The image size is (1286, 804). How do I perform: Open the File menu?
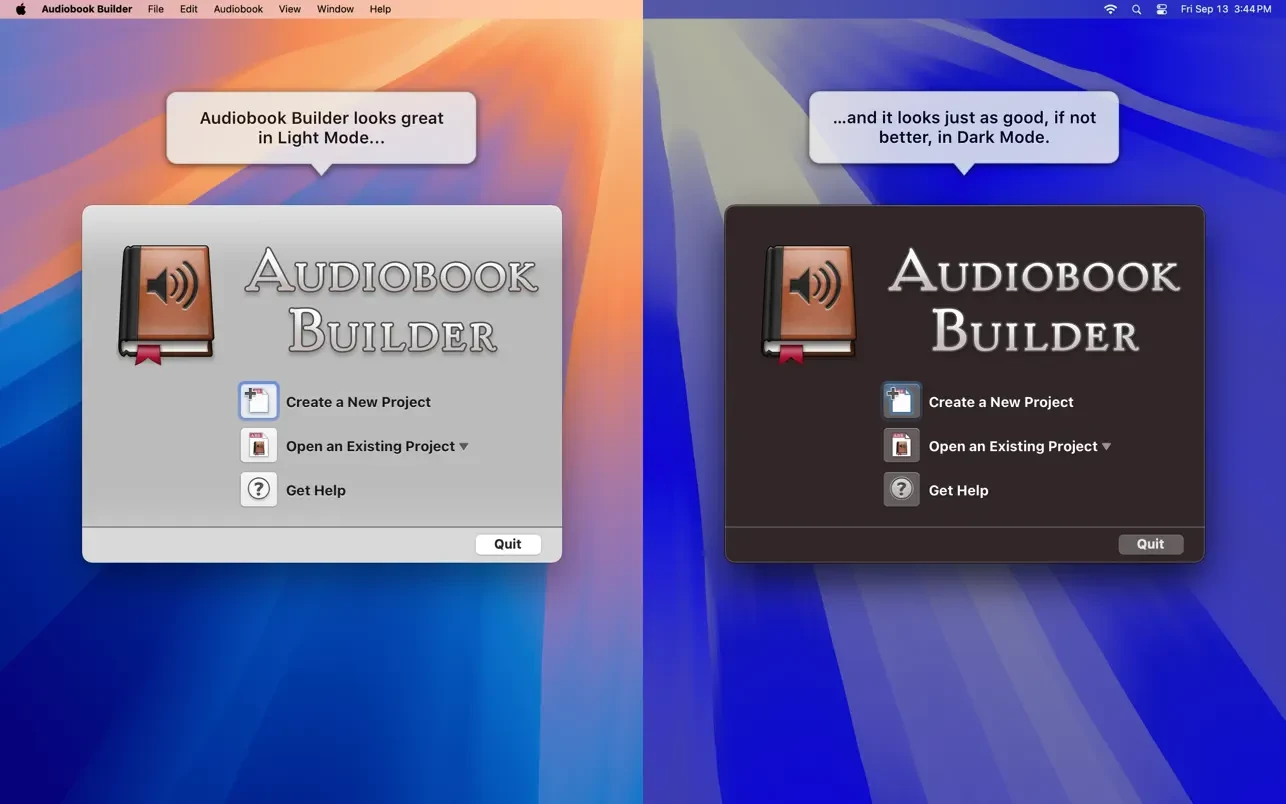pos(156,9)
